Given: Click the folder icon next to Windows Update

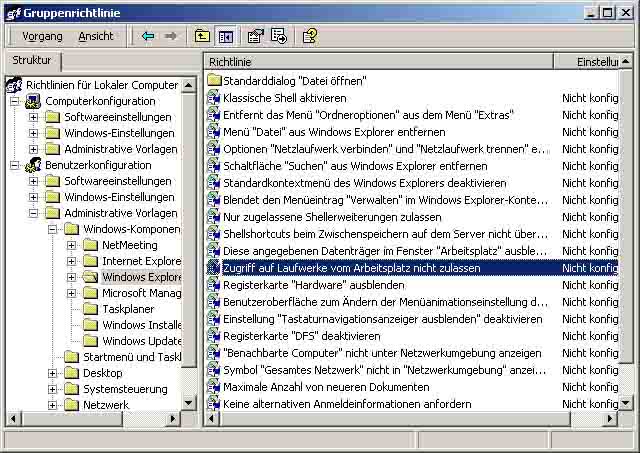Looking at the screenshot, I should tap(90, 341).
